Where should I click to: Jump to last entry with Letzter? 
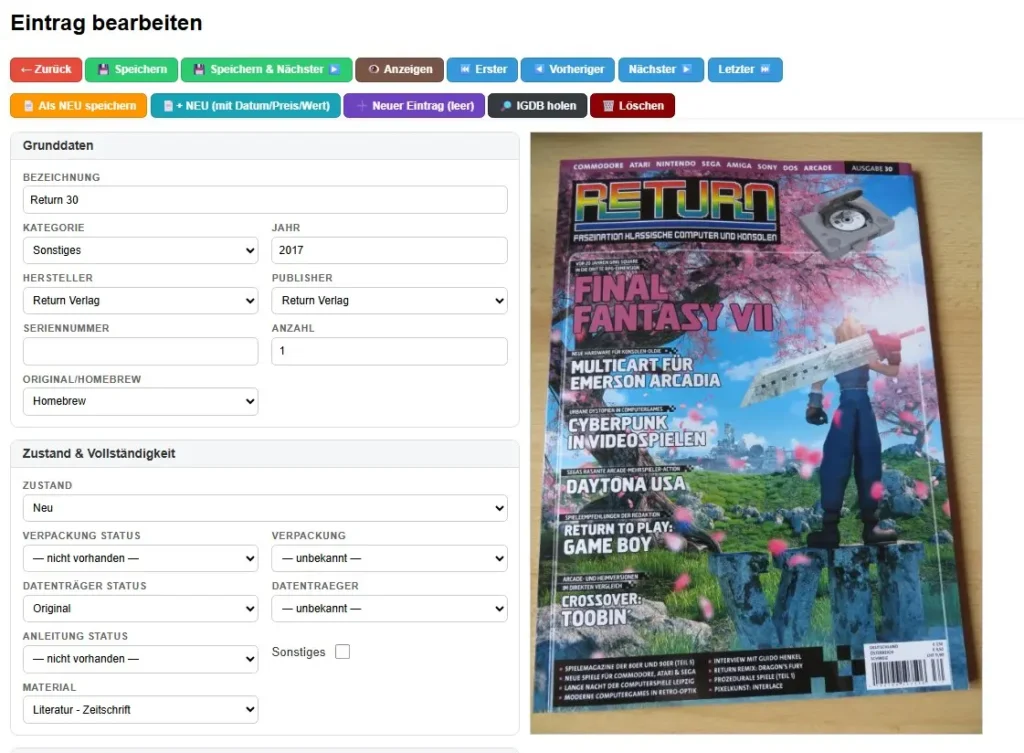click(745, 69)
